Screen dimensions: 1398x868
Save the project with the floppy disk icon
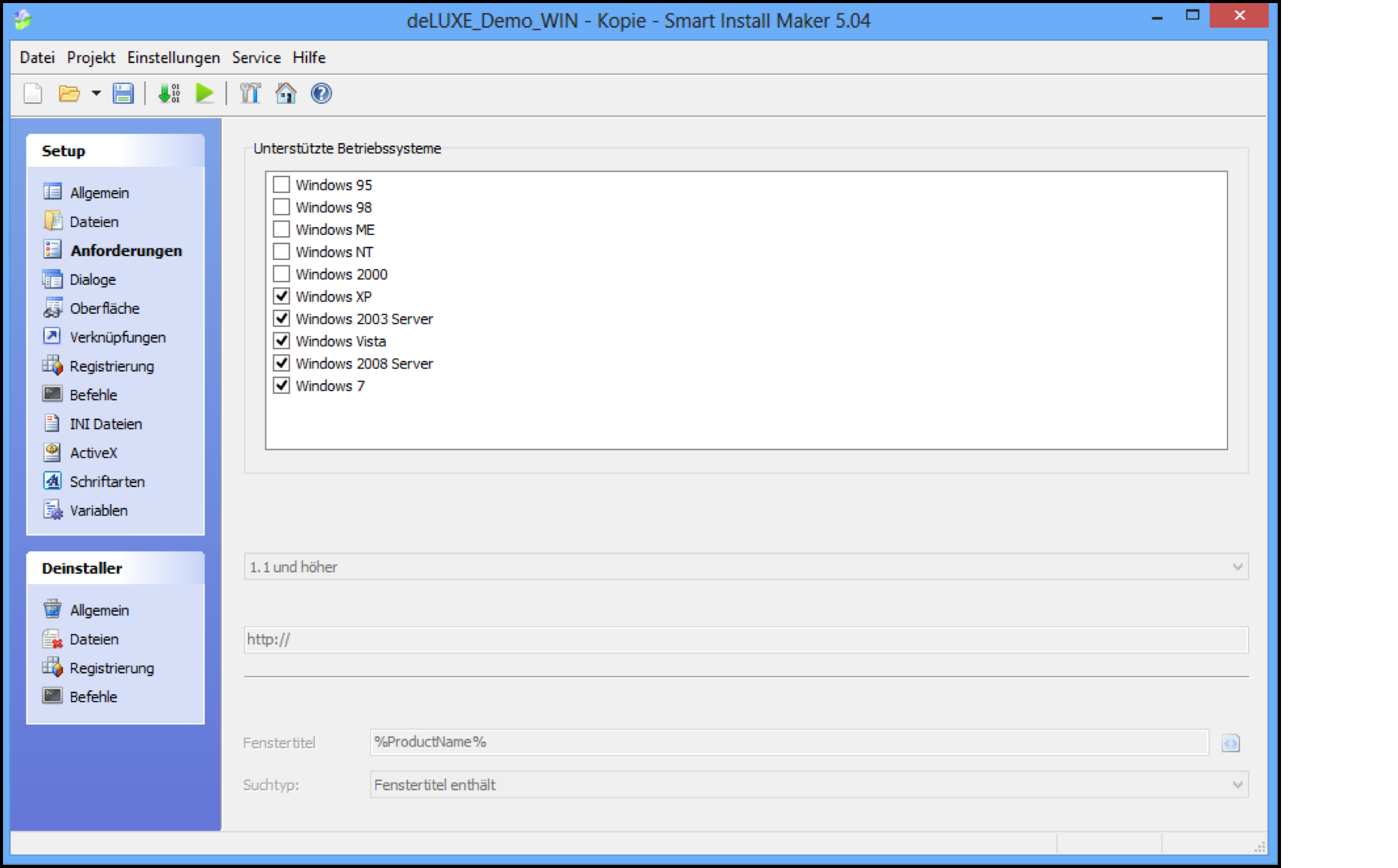click(123, 94)
